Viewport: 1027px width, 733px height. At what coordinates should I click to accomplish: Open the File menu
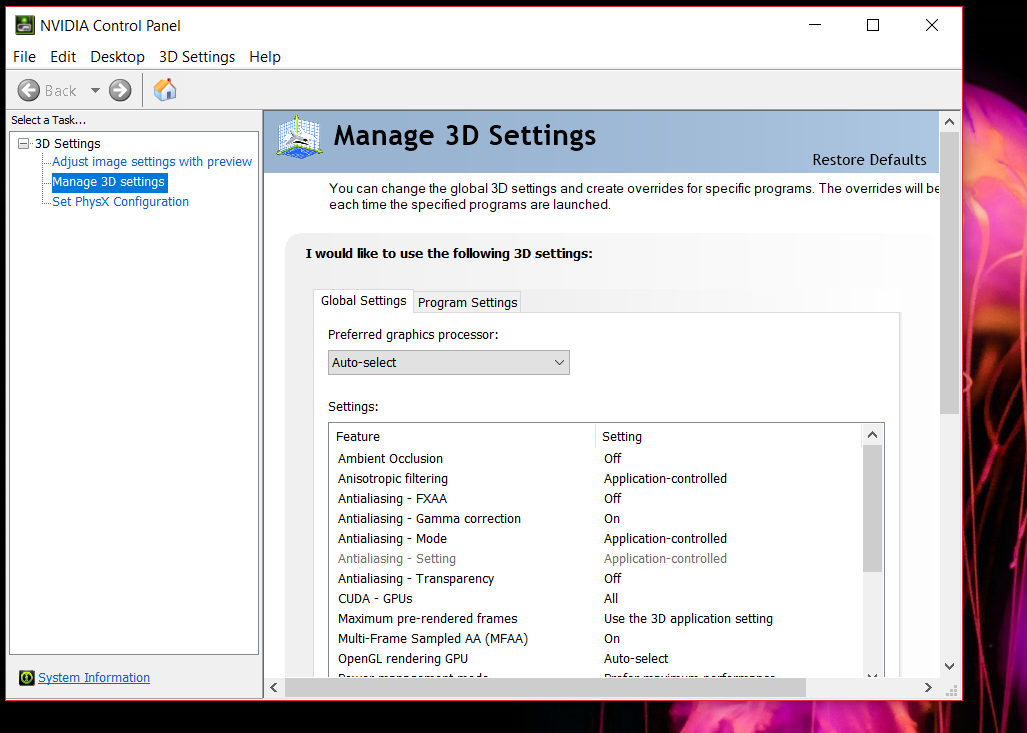(x=24, y=57)
